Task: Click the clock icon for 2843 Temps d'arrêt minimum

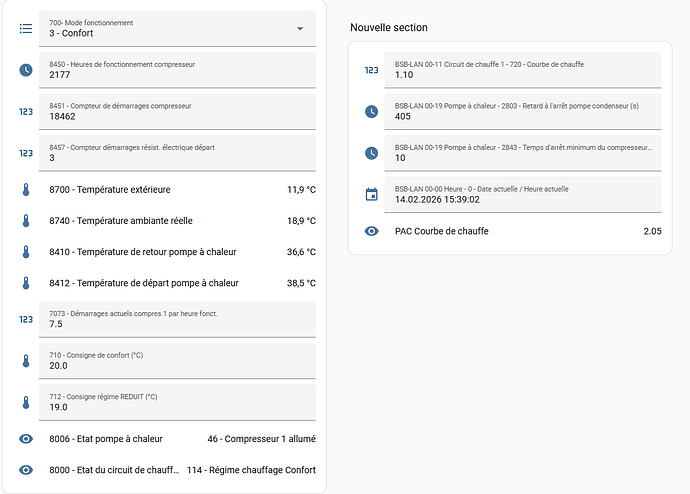Action: point(371,153)
